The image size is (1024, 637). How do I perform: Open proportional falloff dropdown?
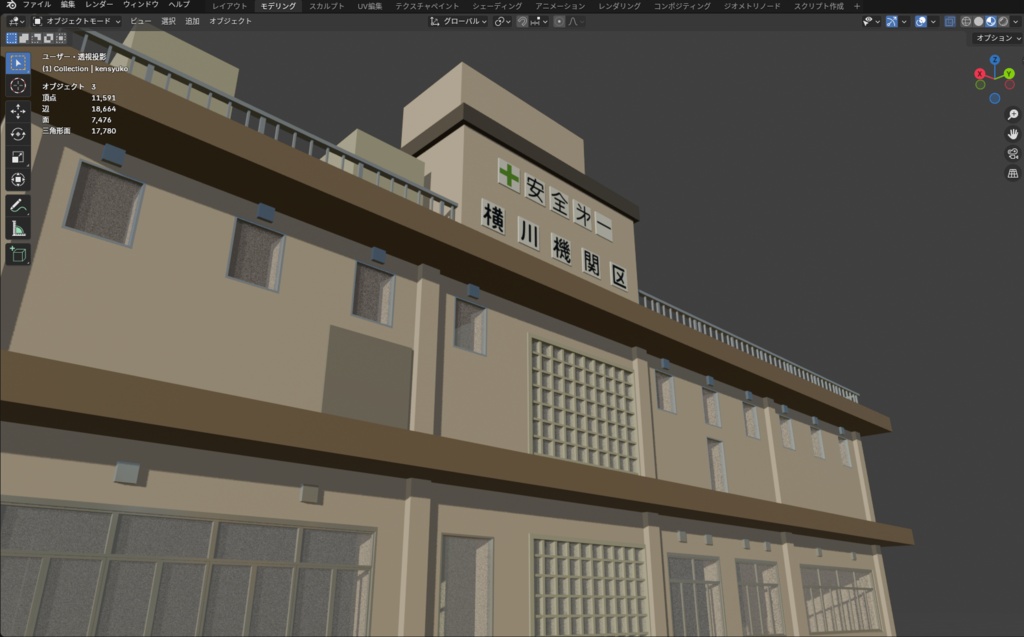(x=575, y=22)
